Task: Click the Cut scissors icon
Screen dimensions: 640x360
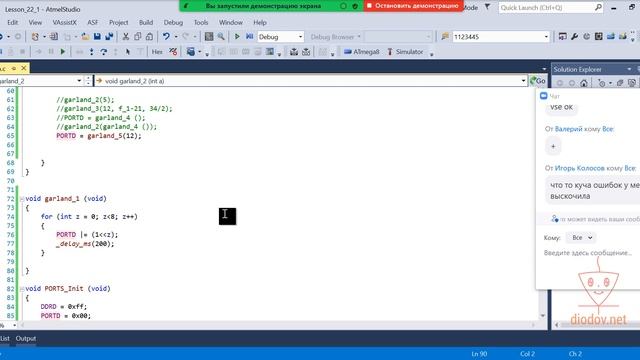Action: pyautogui.click(x=126, y=37)
